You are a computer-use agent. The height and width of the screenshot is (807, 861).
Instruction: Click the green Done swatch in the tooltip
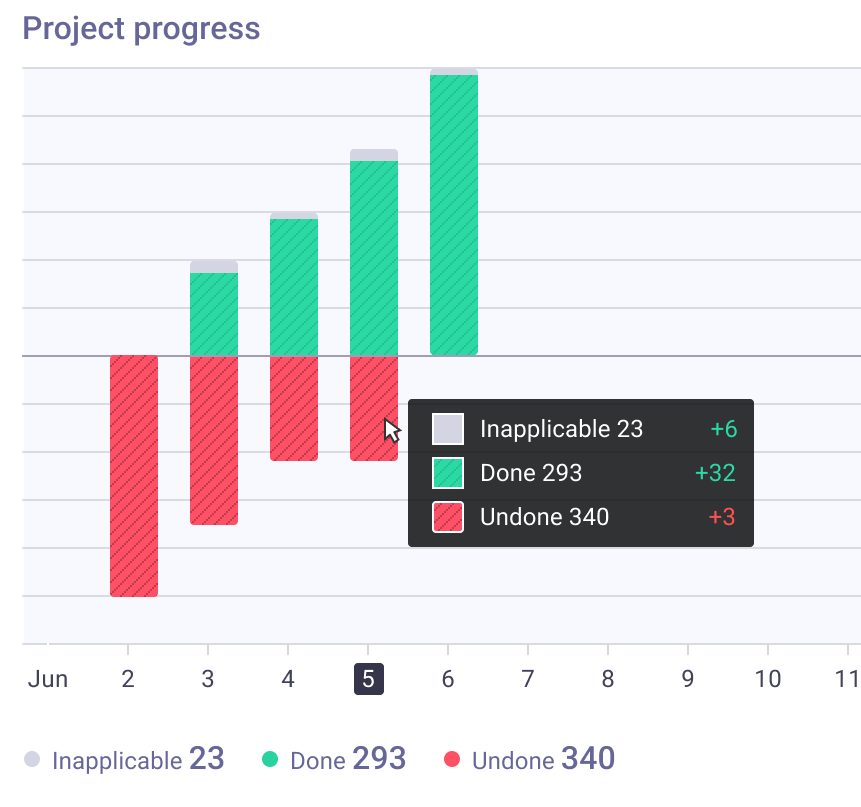(448, 473)
